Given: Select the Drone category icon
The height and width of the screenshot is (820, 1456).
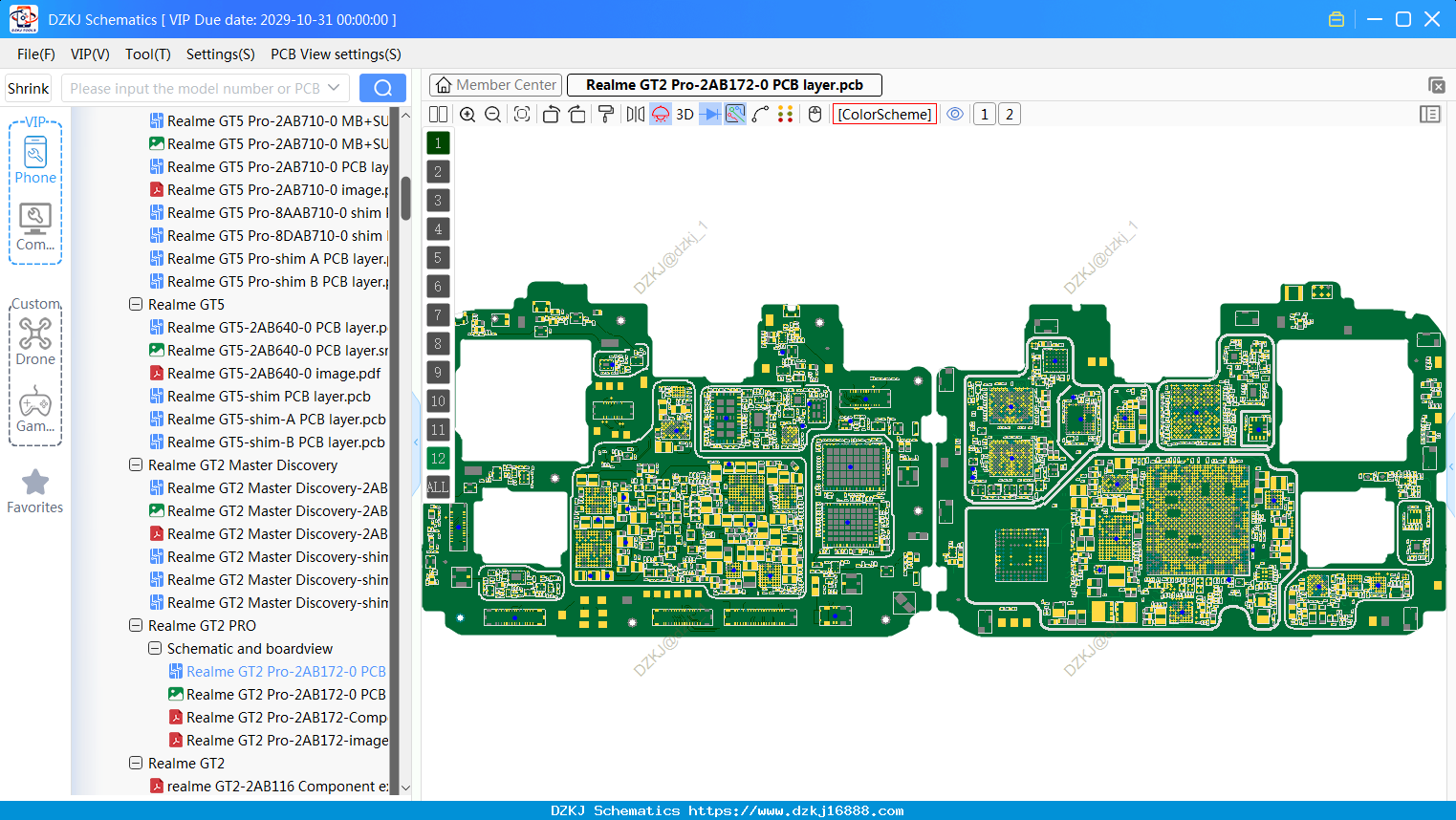Looking at the screenshot, I should click(x=35, y=341).
